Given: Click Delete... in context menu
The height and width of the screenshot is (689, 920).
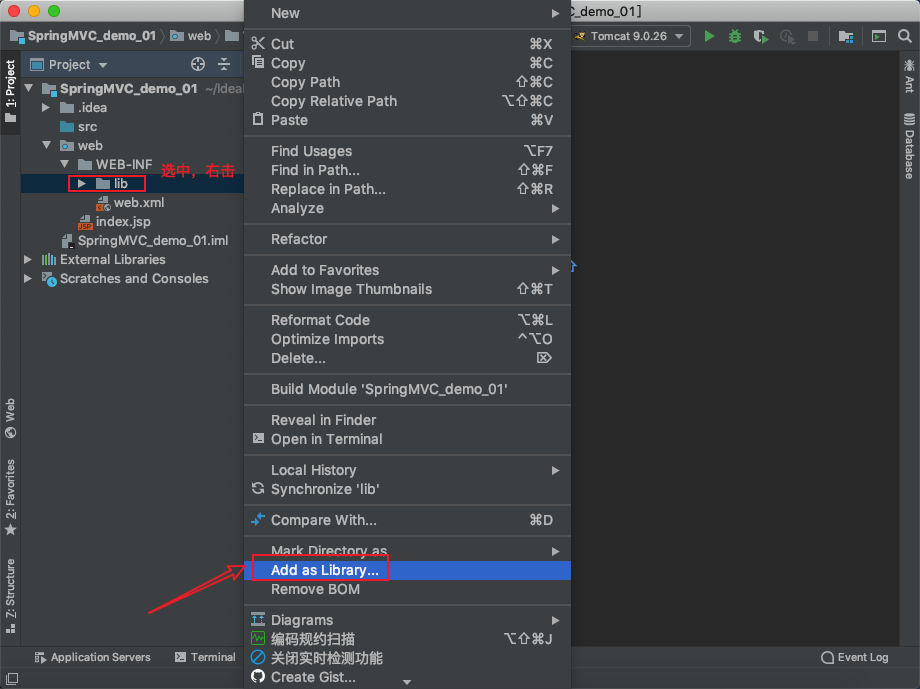Looking at the screenshot, I should click(x=407, y=358).
